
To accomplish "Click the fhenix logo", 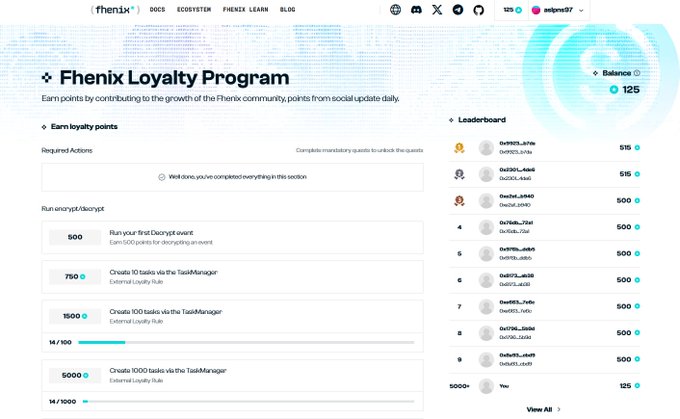I will pos(115,10).
